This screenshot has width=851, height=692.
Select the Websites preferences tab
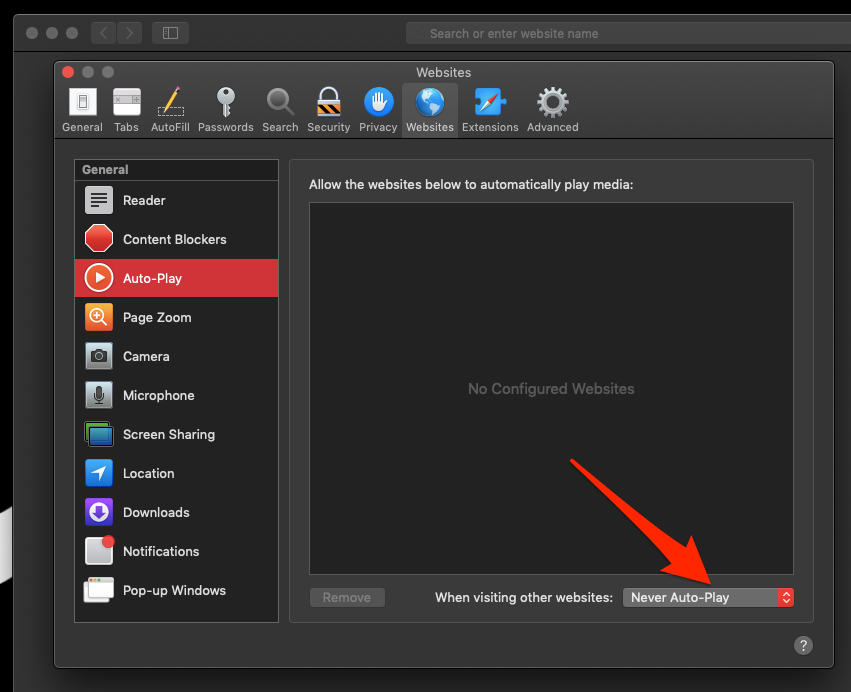[430, 110]
